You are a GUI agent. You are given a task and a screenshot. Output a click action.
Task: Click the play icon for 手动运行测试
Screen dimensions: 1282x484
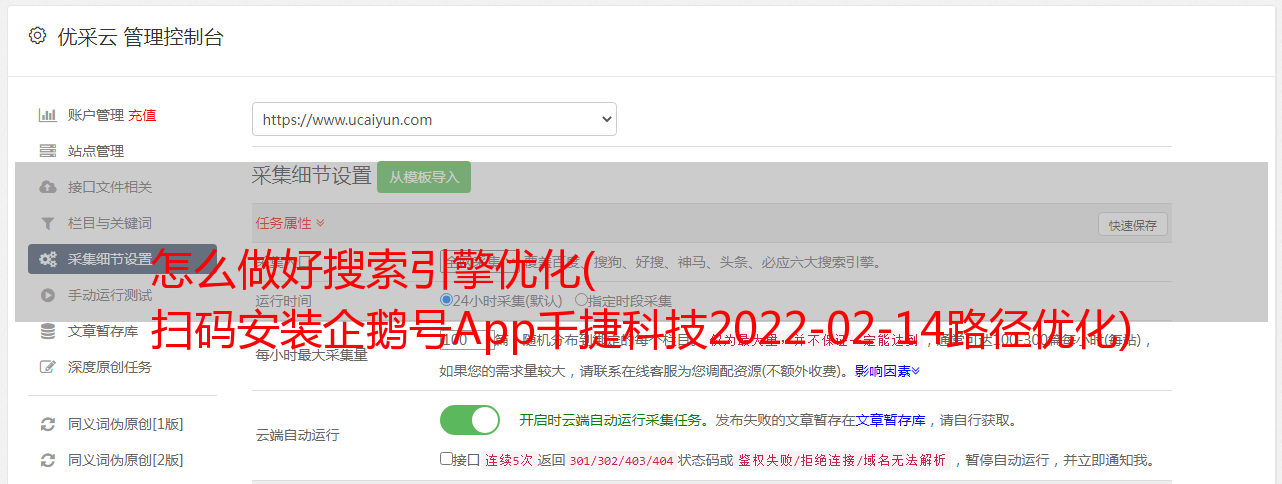tap(47, 295)
